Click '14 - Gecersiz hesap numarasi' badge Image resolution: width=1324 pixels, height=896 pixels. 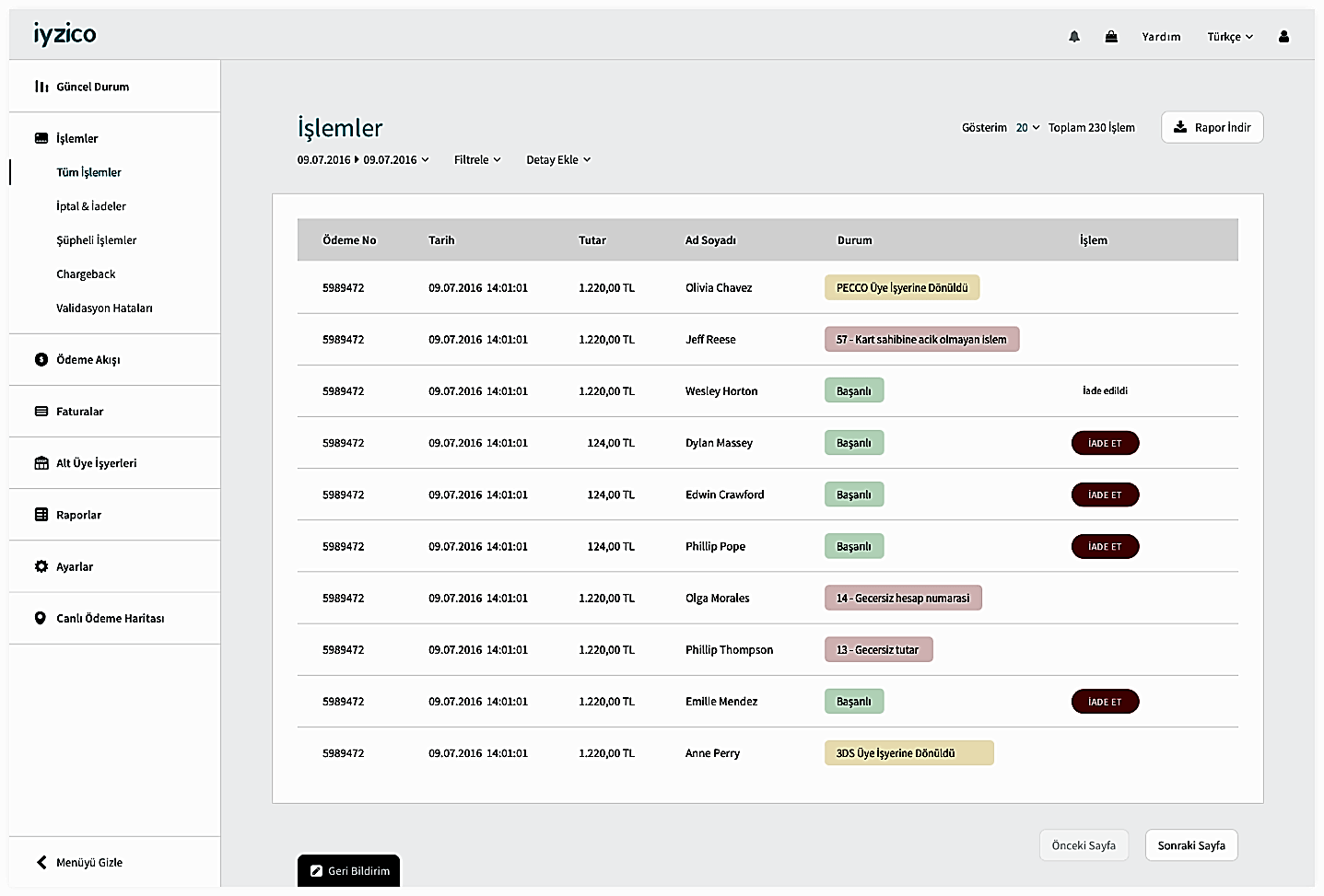(x=903, y=598)
